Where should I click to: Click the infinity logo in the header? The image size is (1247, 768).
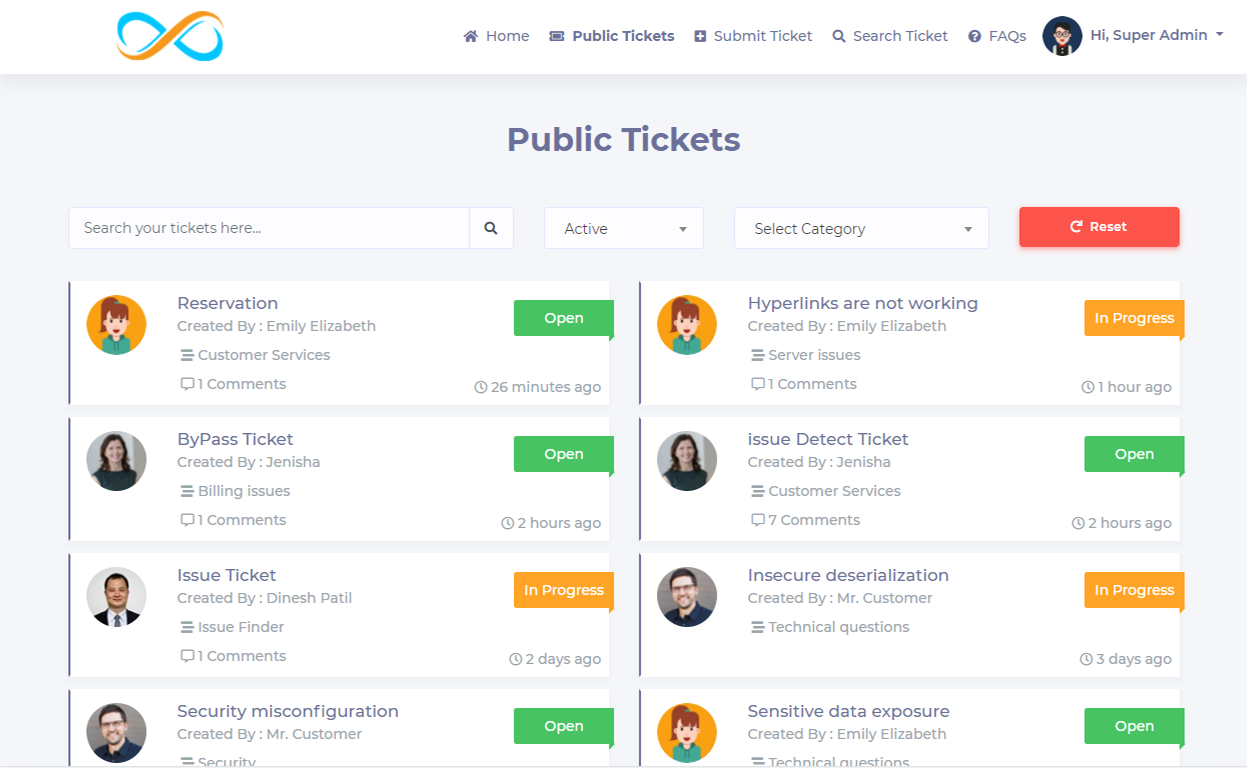click(168, 36)
